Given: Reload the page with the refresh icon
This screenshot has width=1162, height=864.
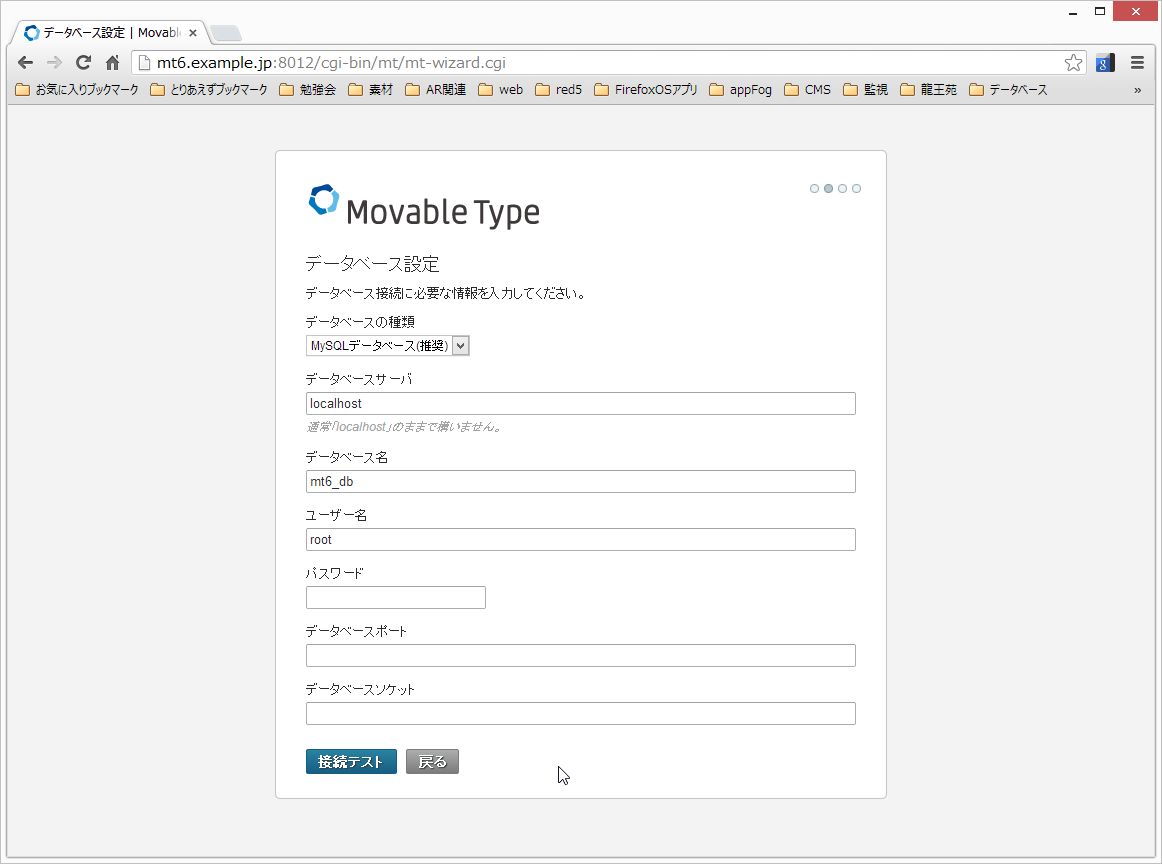Looking at the screenshot, I should coord(84,63).
